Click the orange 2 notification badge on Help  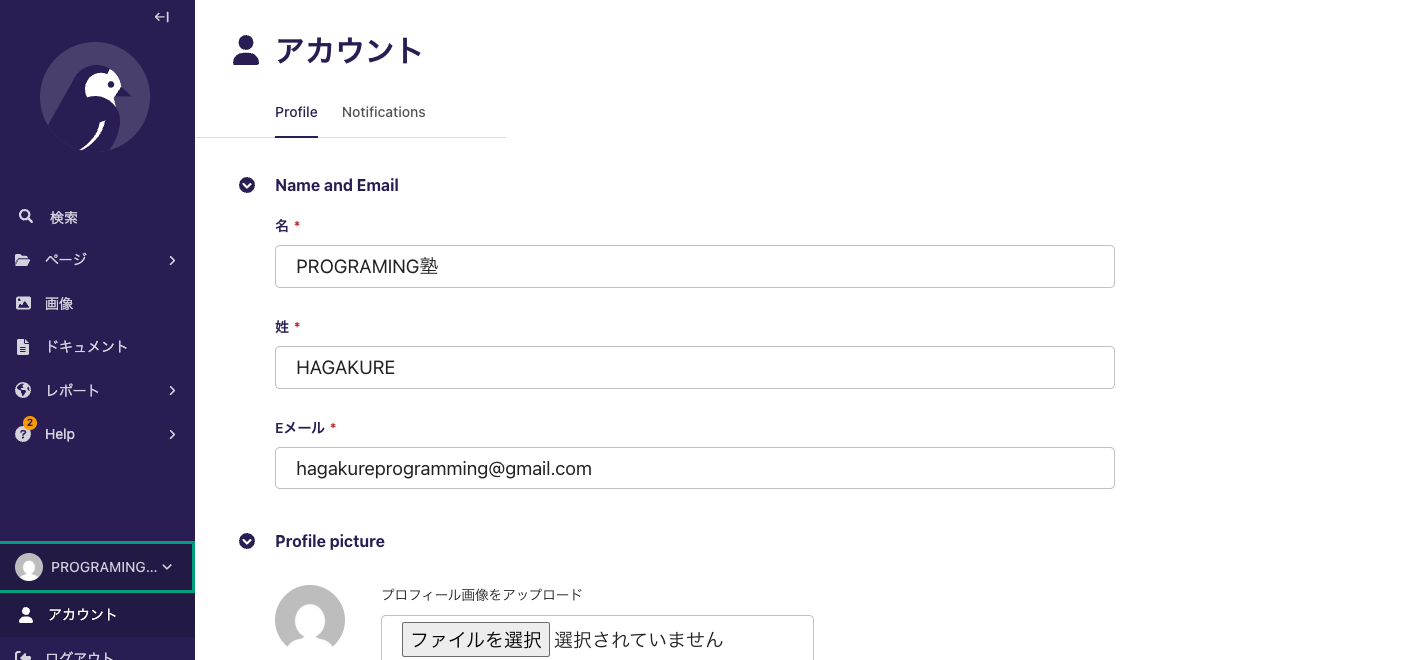(29, 423)
